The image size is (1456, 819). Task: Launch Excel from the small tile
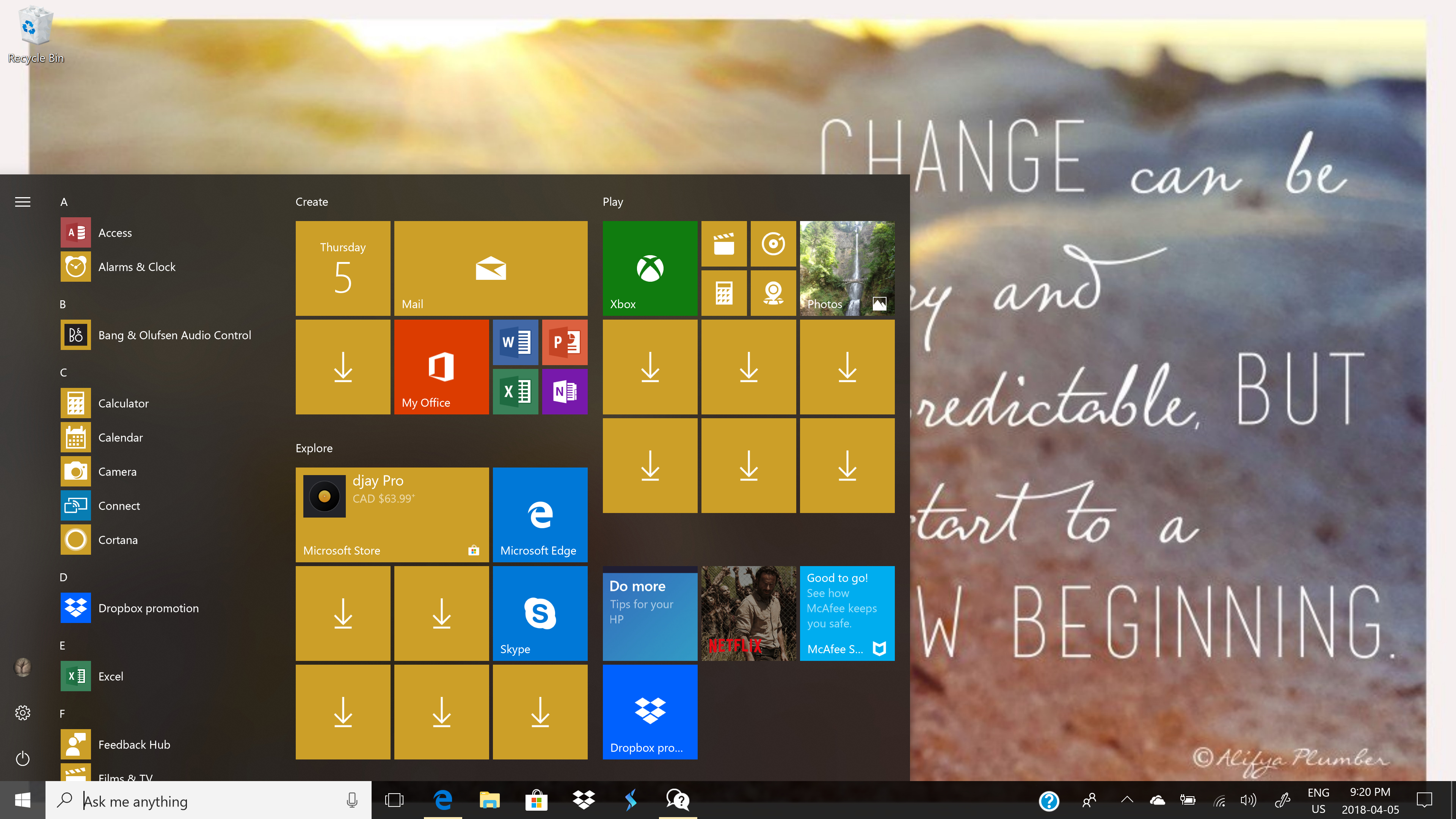516,392
